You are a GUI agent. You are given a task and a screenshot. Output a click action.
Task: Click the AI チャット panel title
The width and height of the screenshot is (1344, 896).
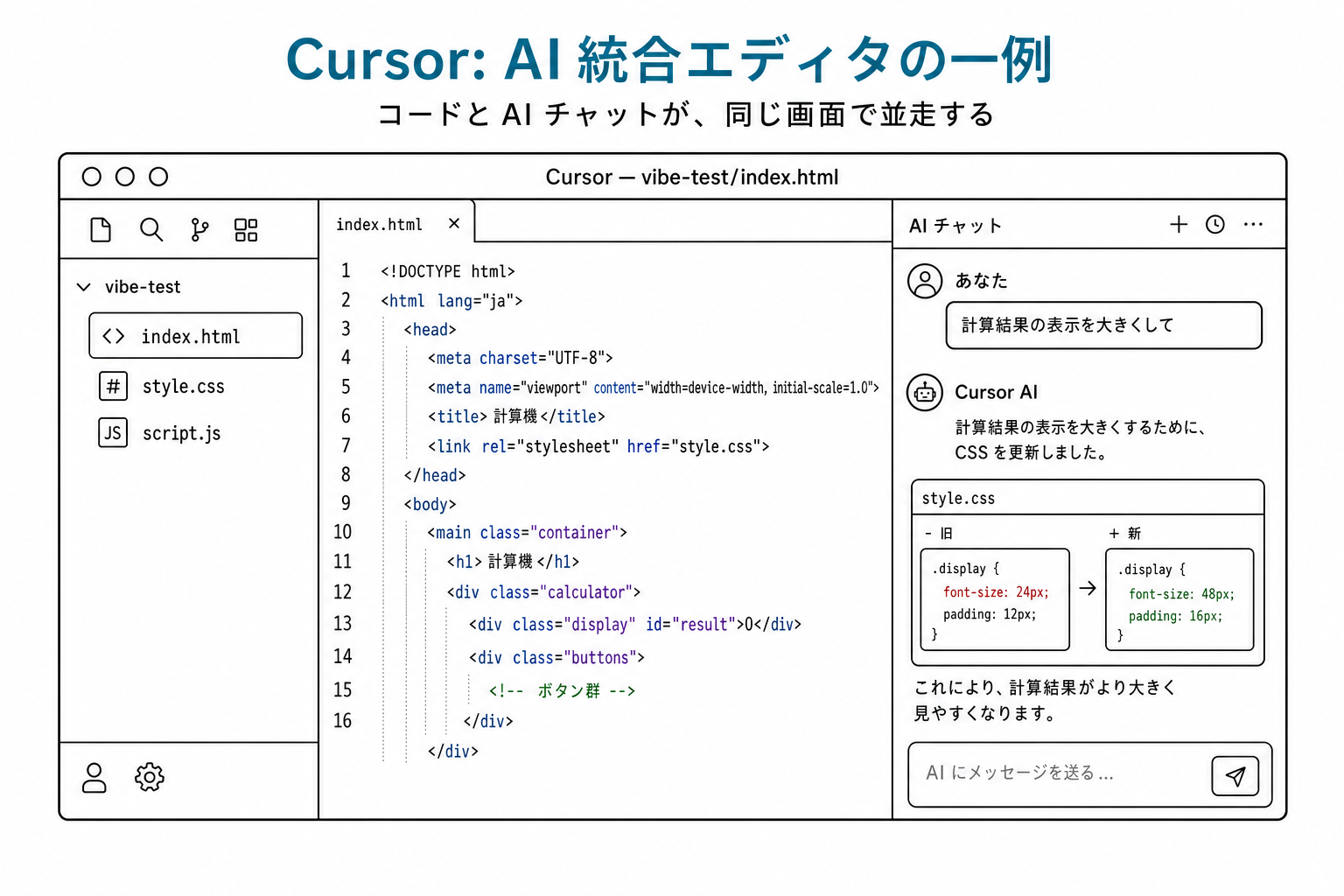(x=955, y=226)
